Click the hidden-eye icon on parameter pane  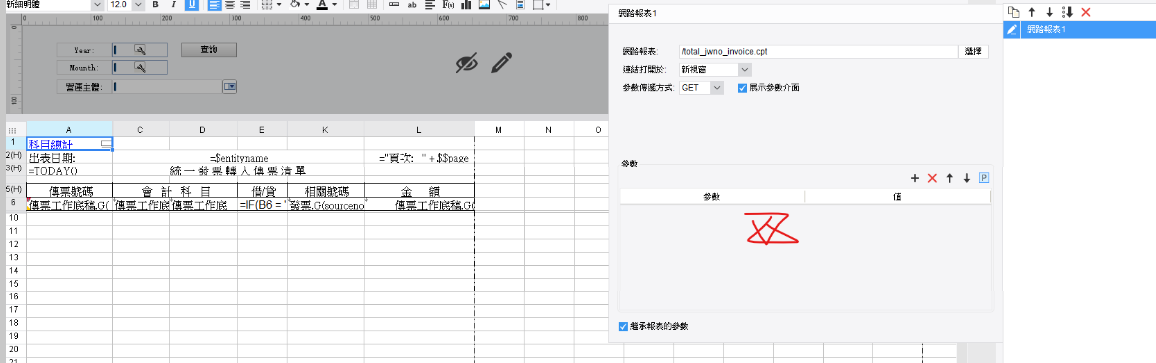pos(467,63)
